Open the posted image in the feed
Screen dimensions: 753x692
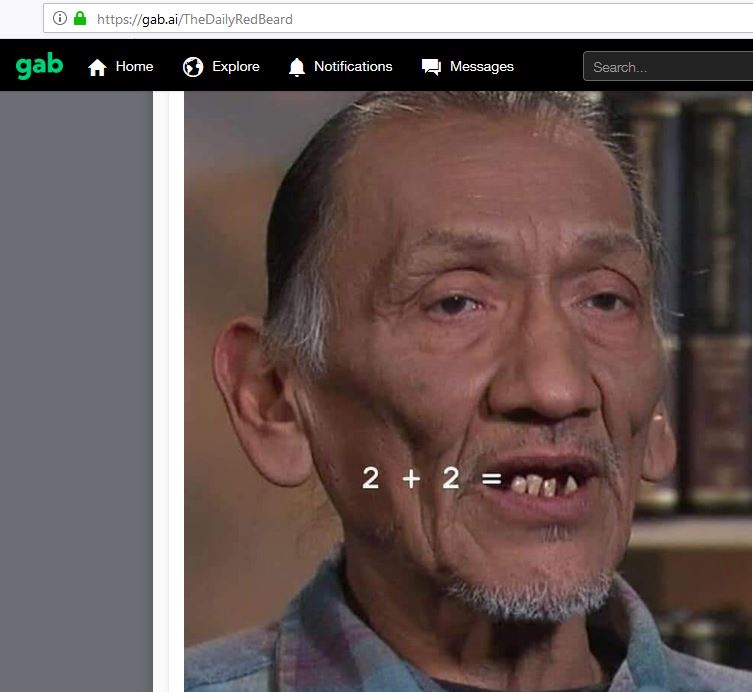coord(468,300)
